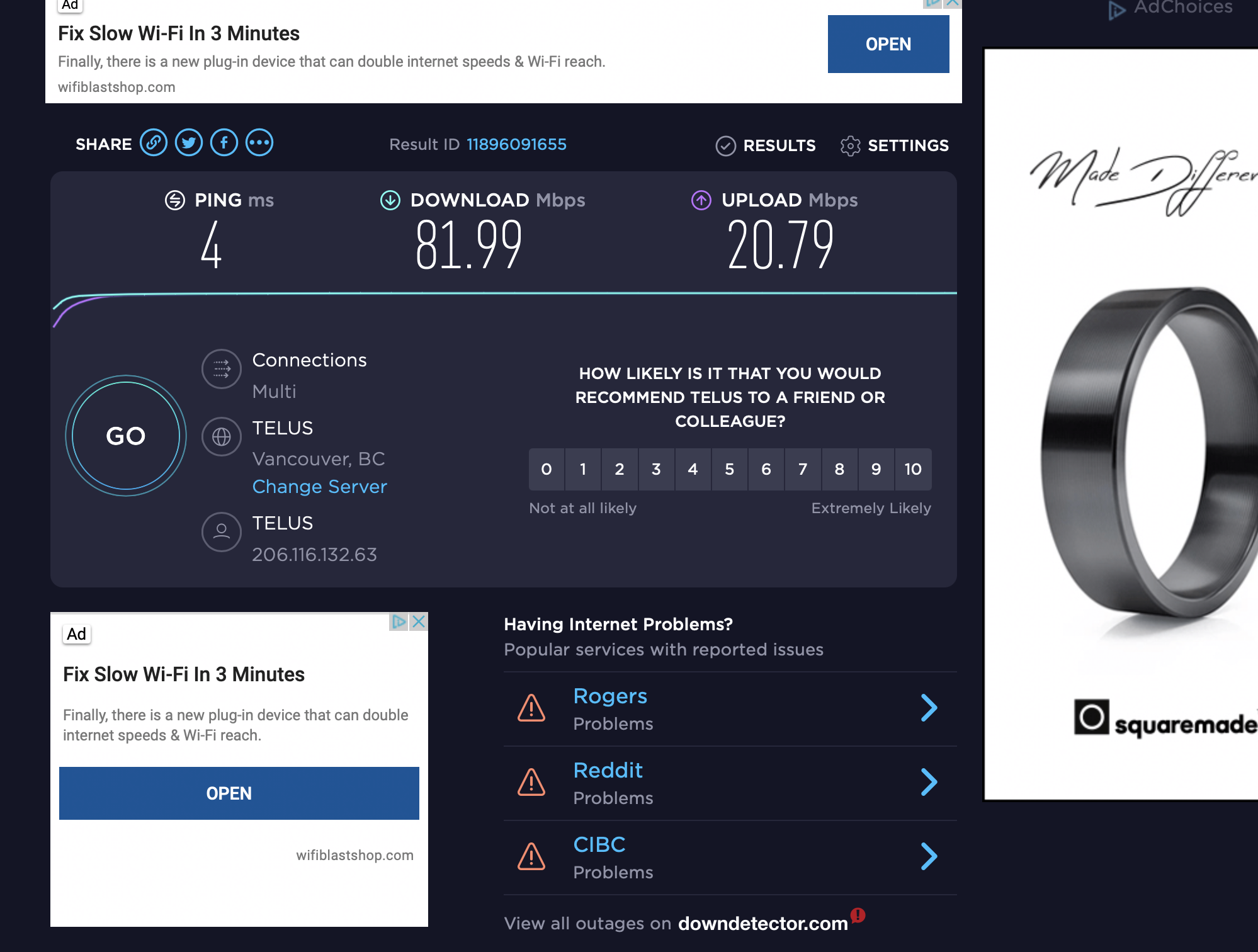
Task: Expand Rogers problems chevron
Action: tap(929, 708)
